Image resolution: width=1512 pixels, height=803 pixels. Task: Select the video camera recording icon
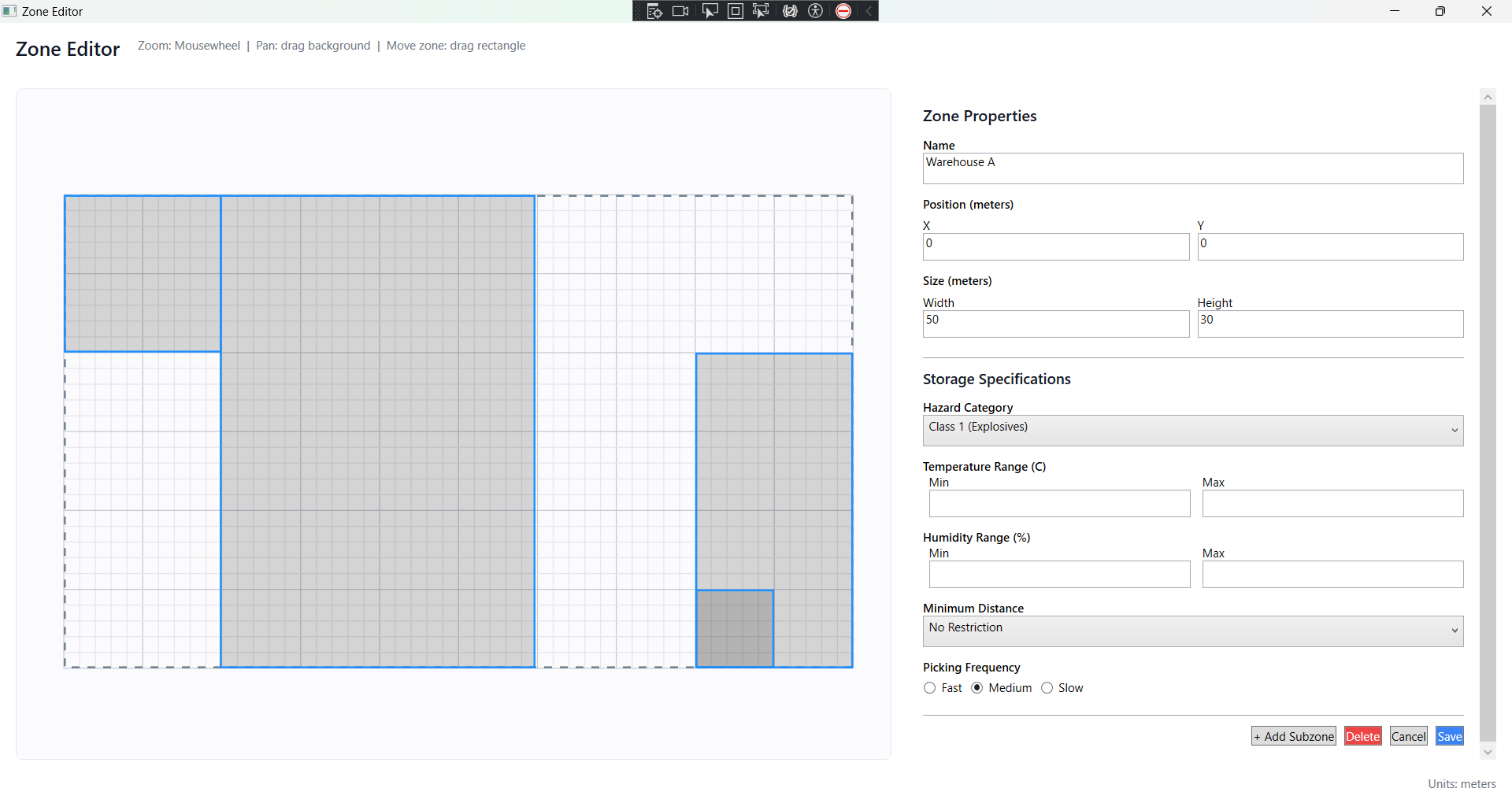pyautogui.click(x=680, y=11)
